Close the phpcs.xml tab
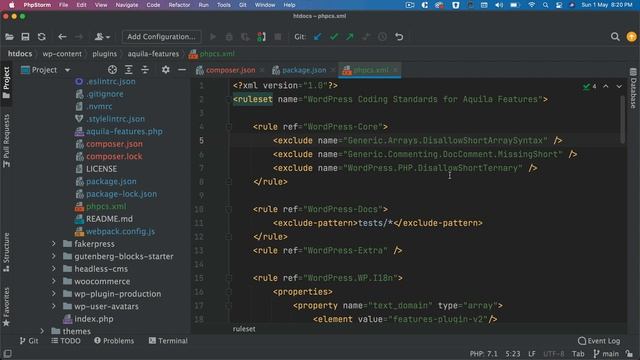Viewport: 640px width, 360px height. point(395,70)
